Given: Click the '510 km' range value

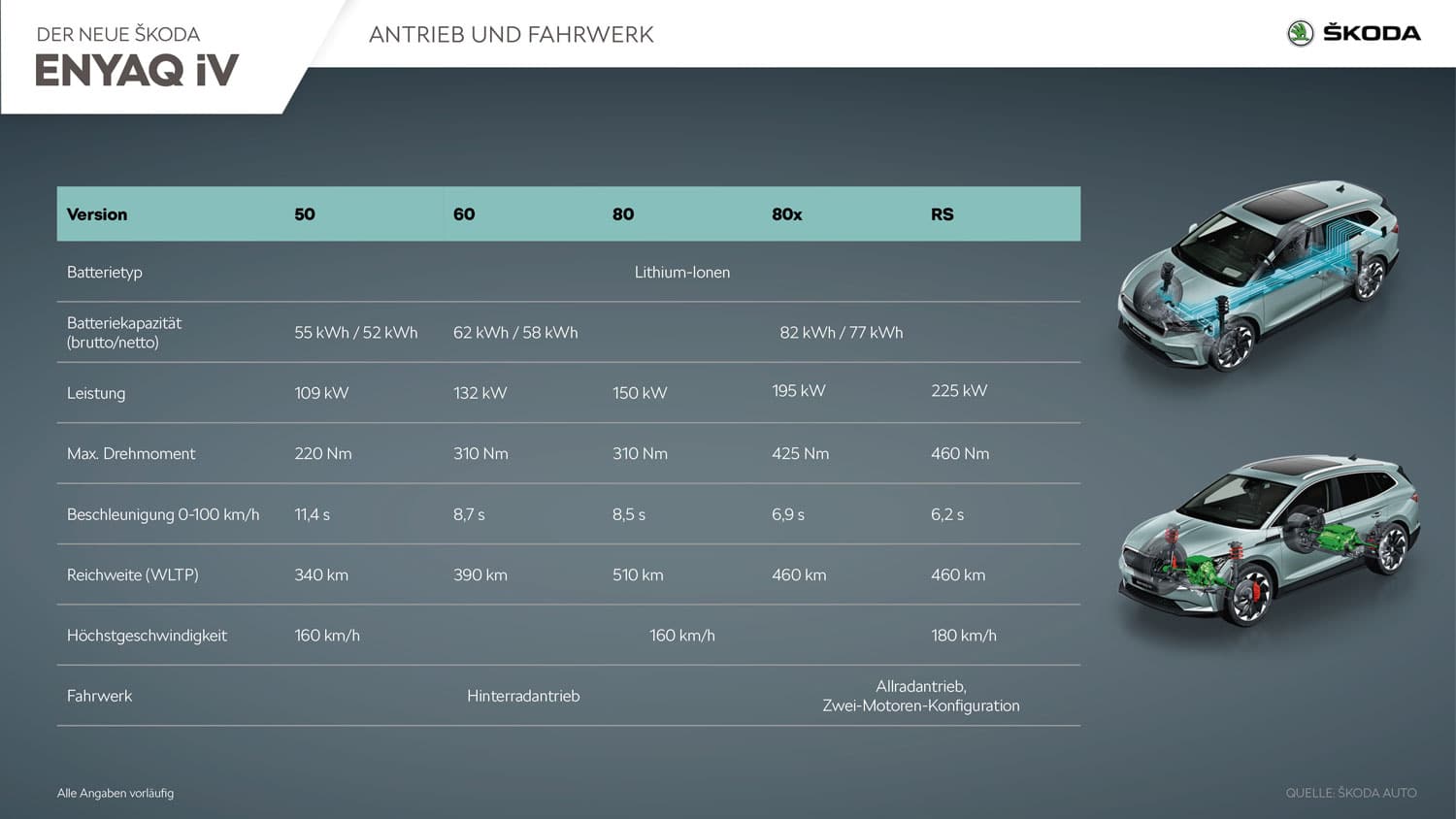Looking at the screenshot, I should 638,575.
